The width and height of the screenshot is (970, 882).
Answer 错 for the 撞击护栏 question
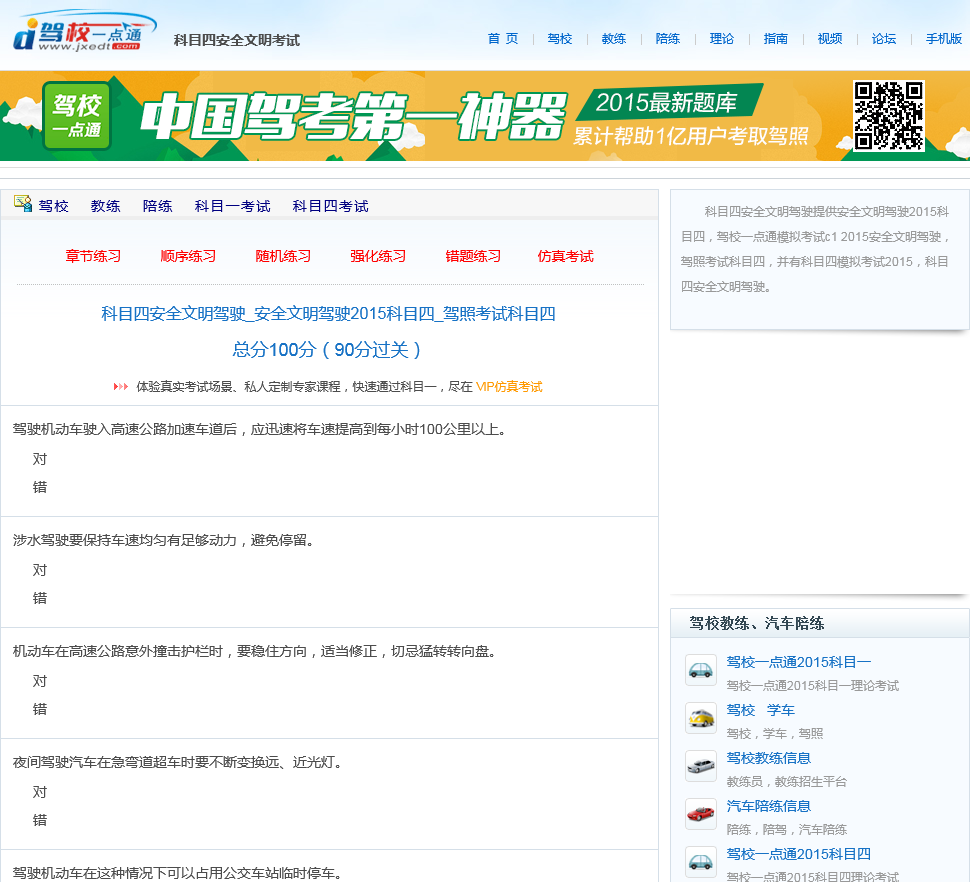pyautogui.click(x=40, y=709)
